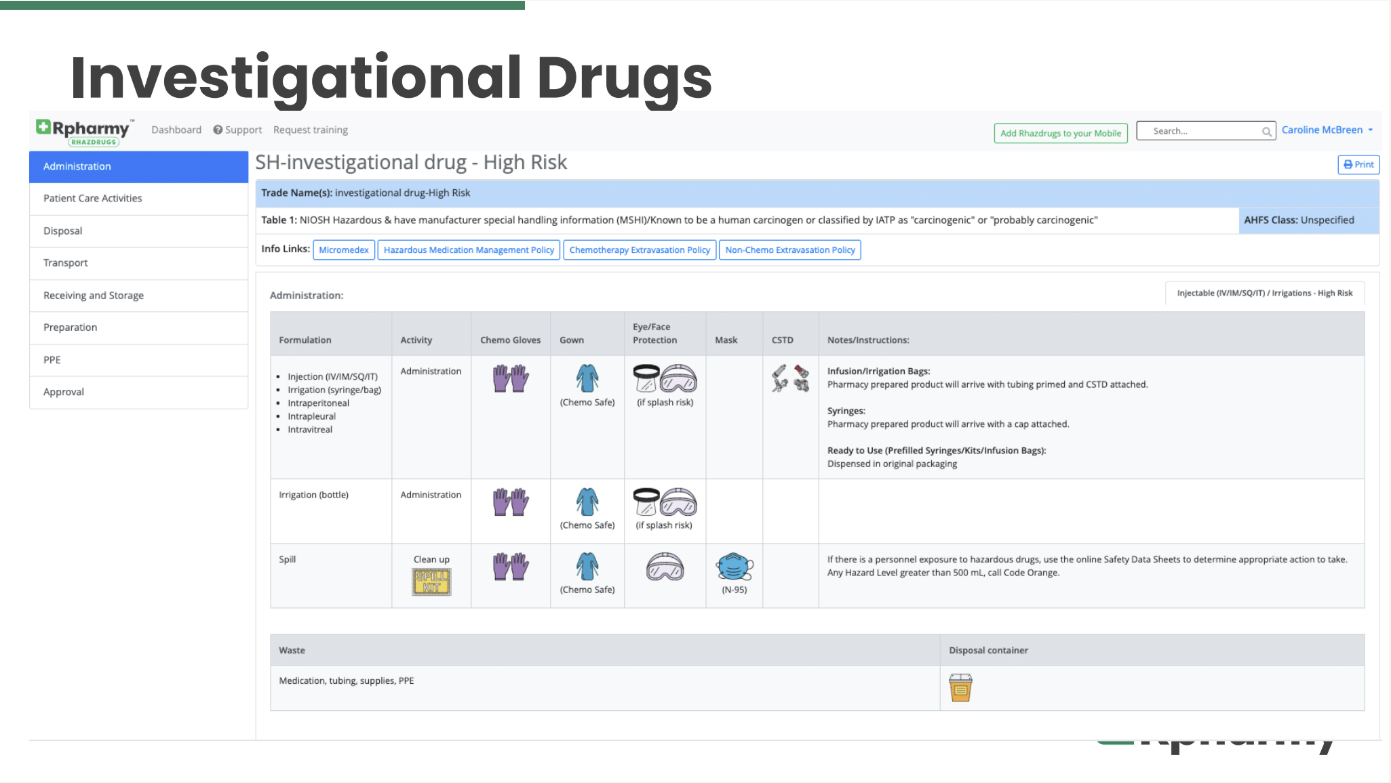Open the Micromedex info link
This screenshot has height=783, width=1391.
(x=344, y=250)
